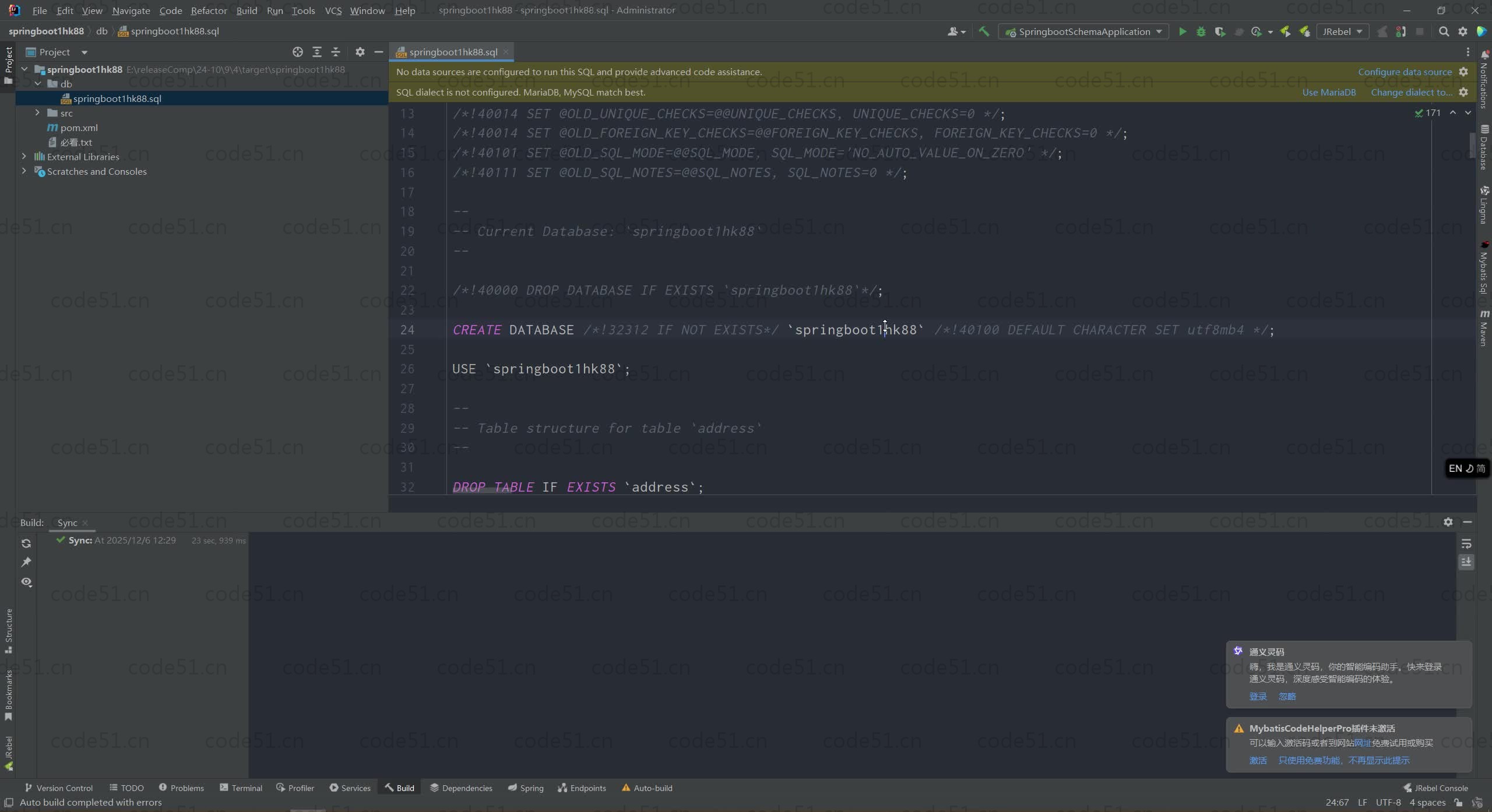Image resolution: width=1492 pixels, height=812 pixels.
Task: Run SpringbootSchemaApplication with green play button
Action: tap(1183, 31)
